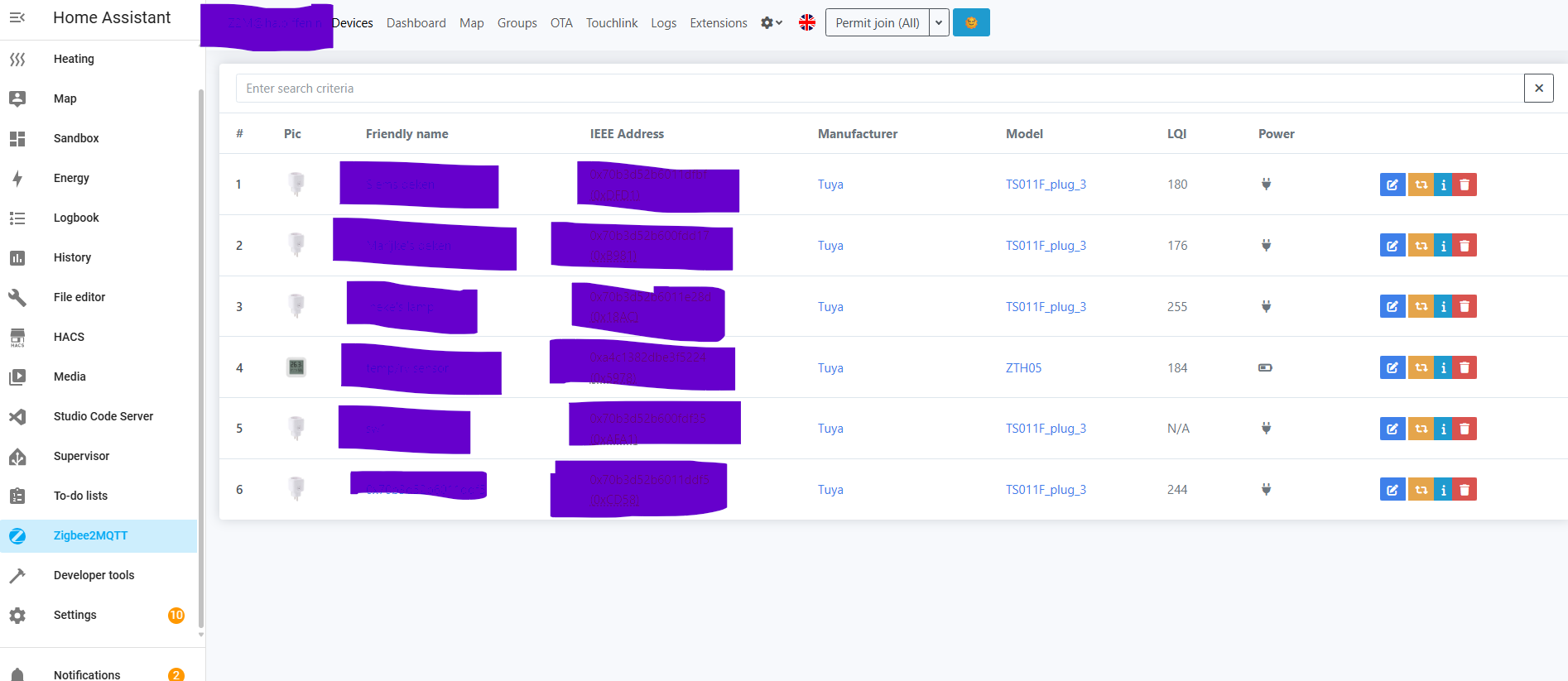Click the Settings badge showing 10
The image size is (1568, 681).
[176, 615]
